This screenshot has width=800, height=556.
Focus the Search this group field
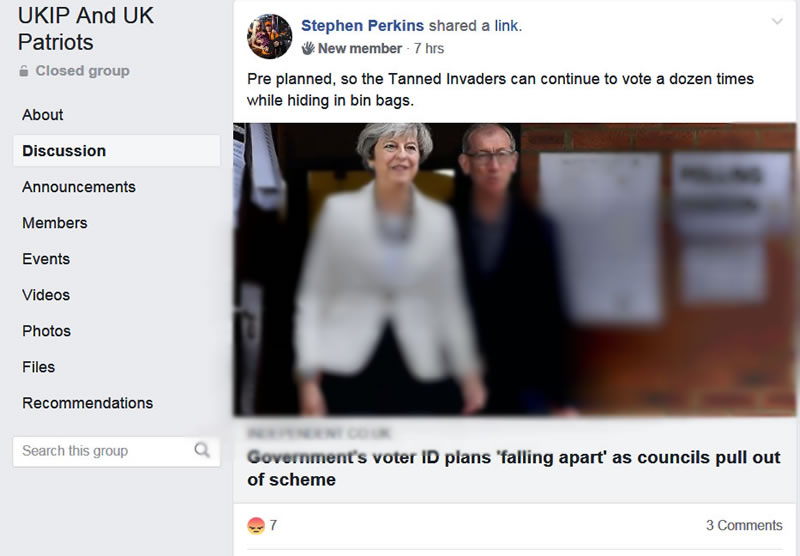(104, 451)
